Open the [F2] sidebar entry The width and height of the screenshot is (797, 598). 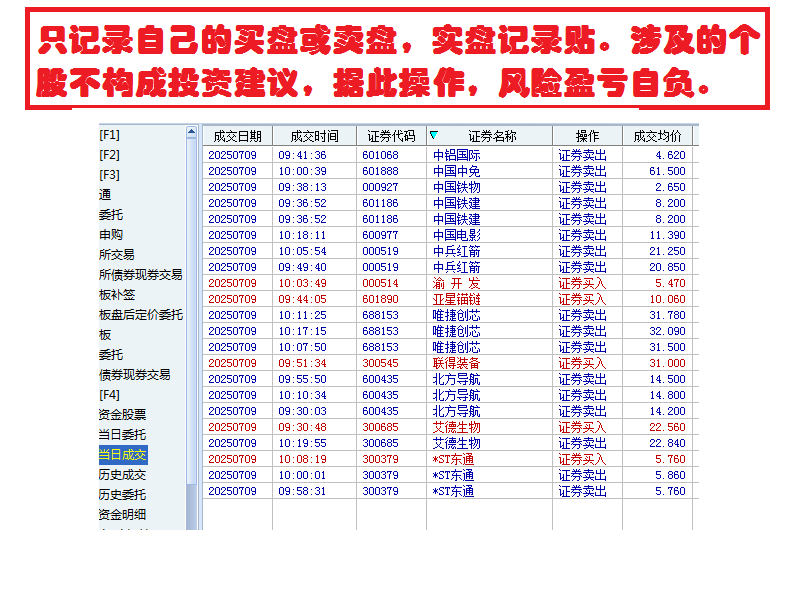[109, 155]
